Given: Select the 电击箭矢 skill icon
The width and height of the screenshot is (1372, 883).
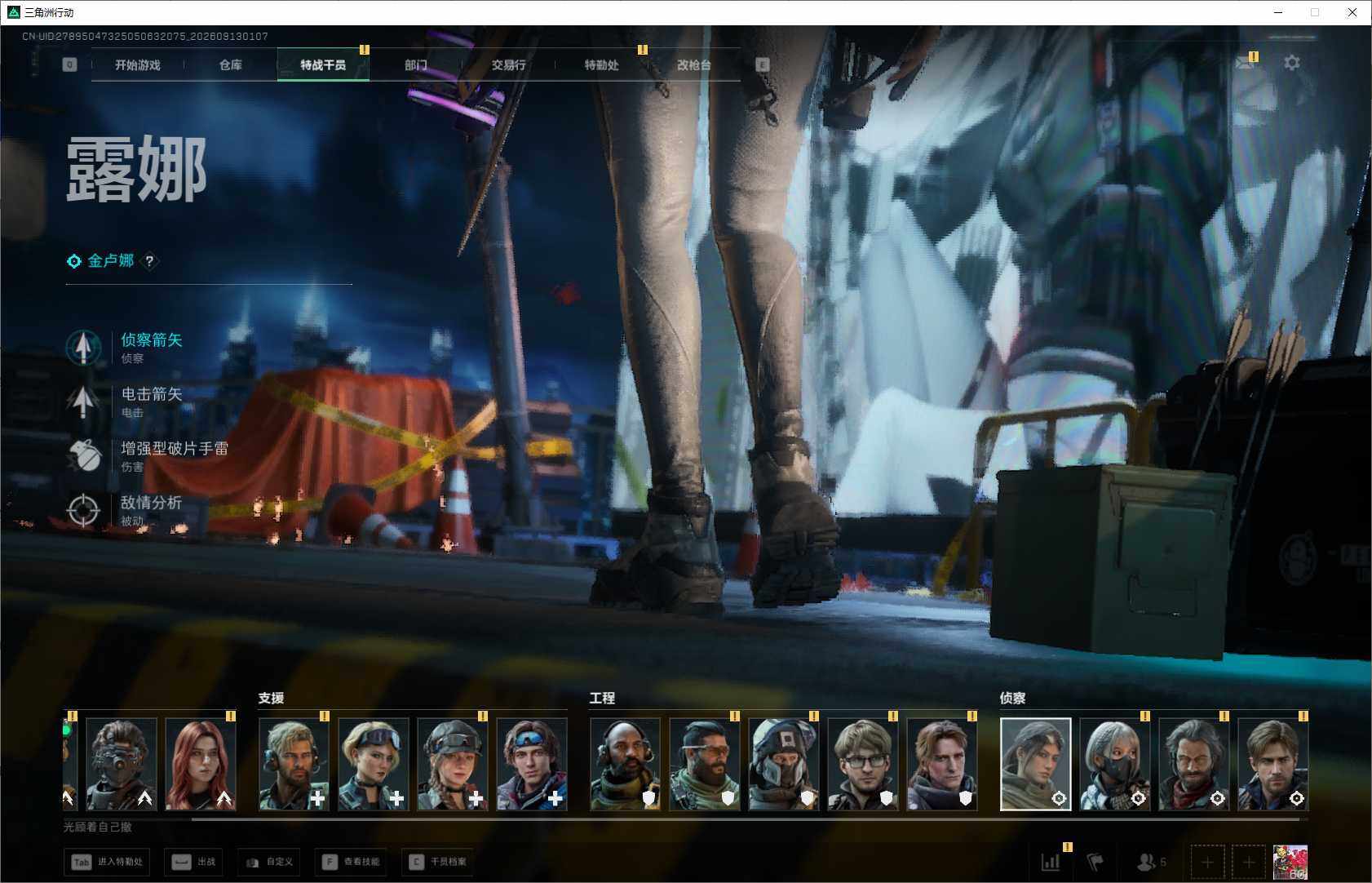Looking at the screenshot, I should (83, 402).
